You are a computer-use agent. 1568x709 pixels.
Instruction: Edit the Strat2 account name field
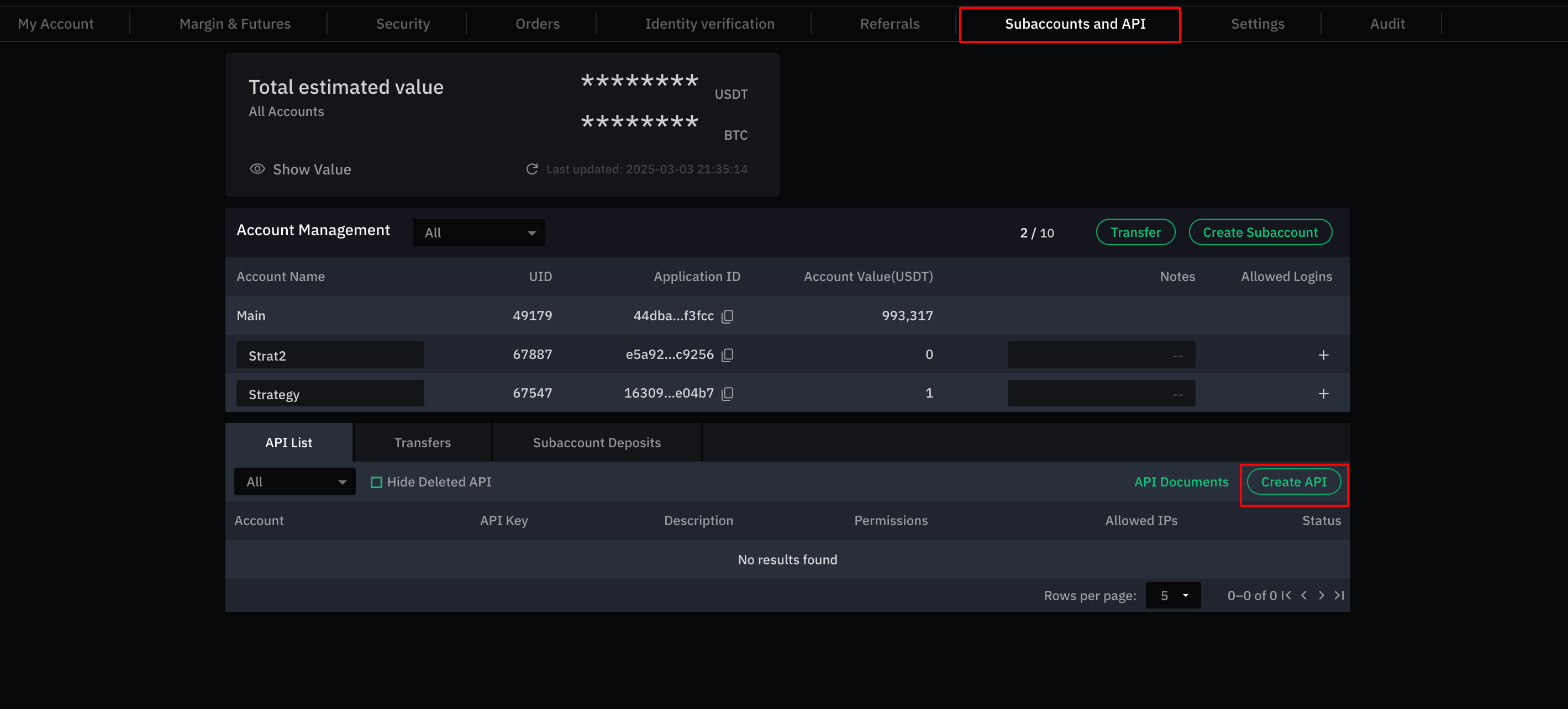click(330, 355)
